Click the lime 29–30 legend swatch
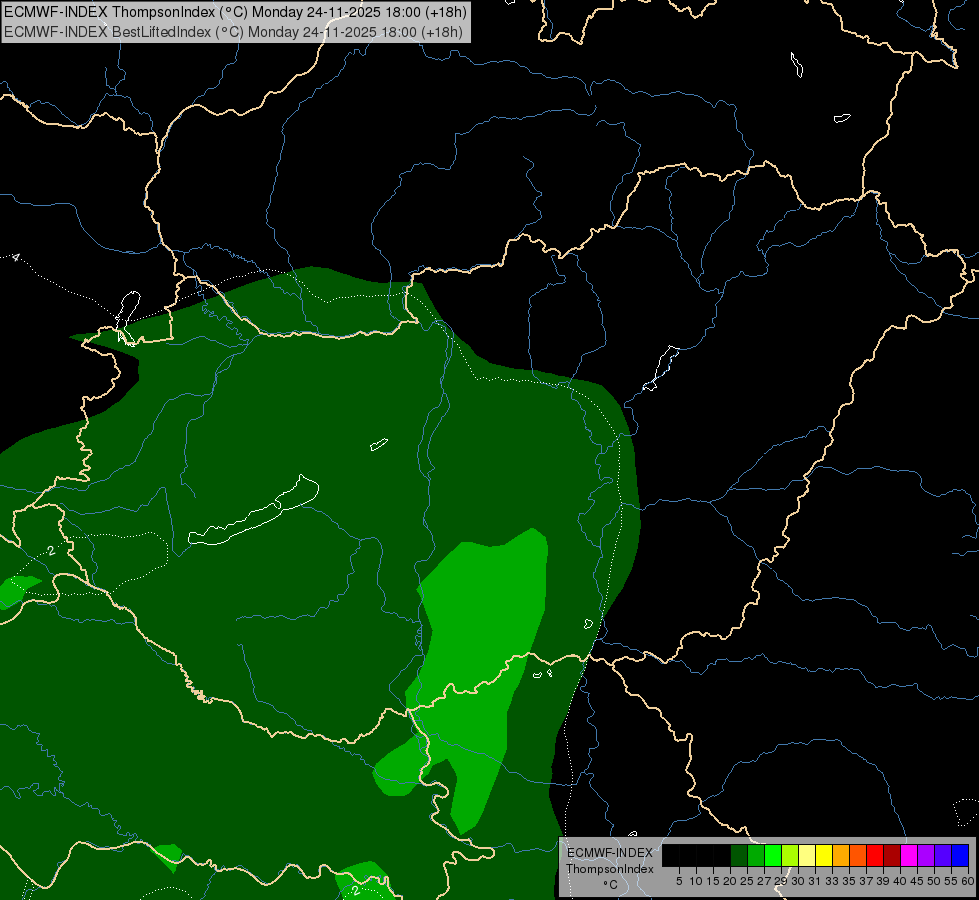This screenshot has height=900, width=979. [x=790, y=855]
